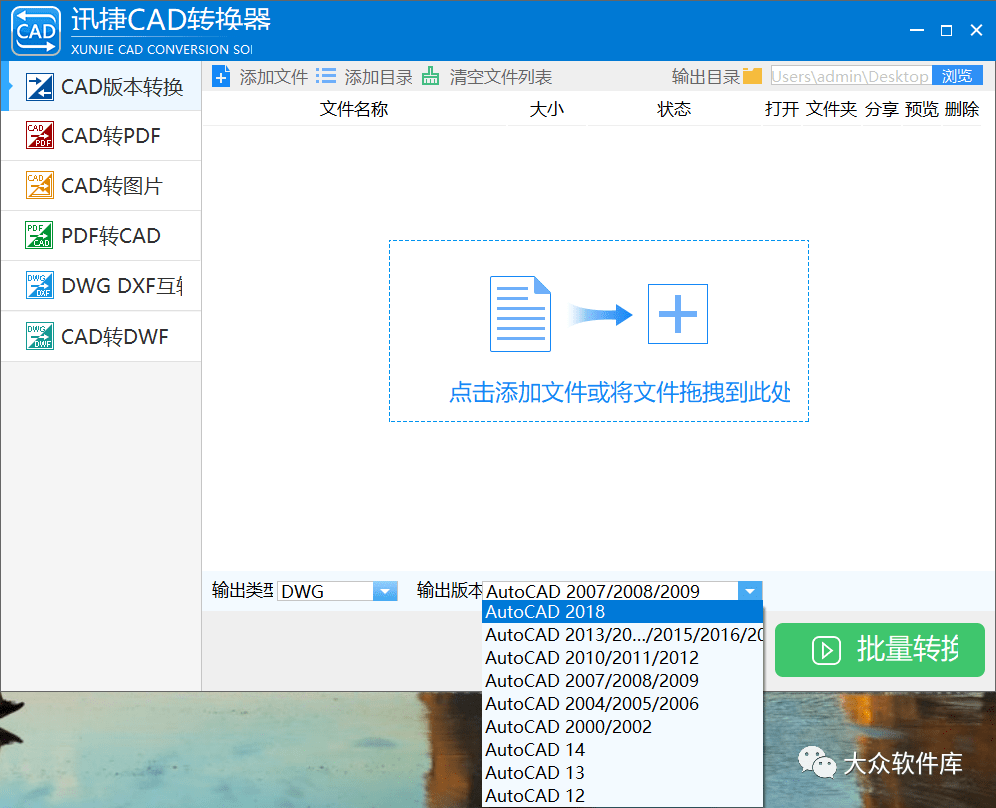Screen dimensions: 996x808
Task: Select the CAD转DWF tab
Action: (102, 337)
